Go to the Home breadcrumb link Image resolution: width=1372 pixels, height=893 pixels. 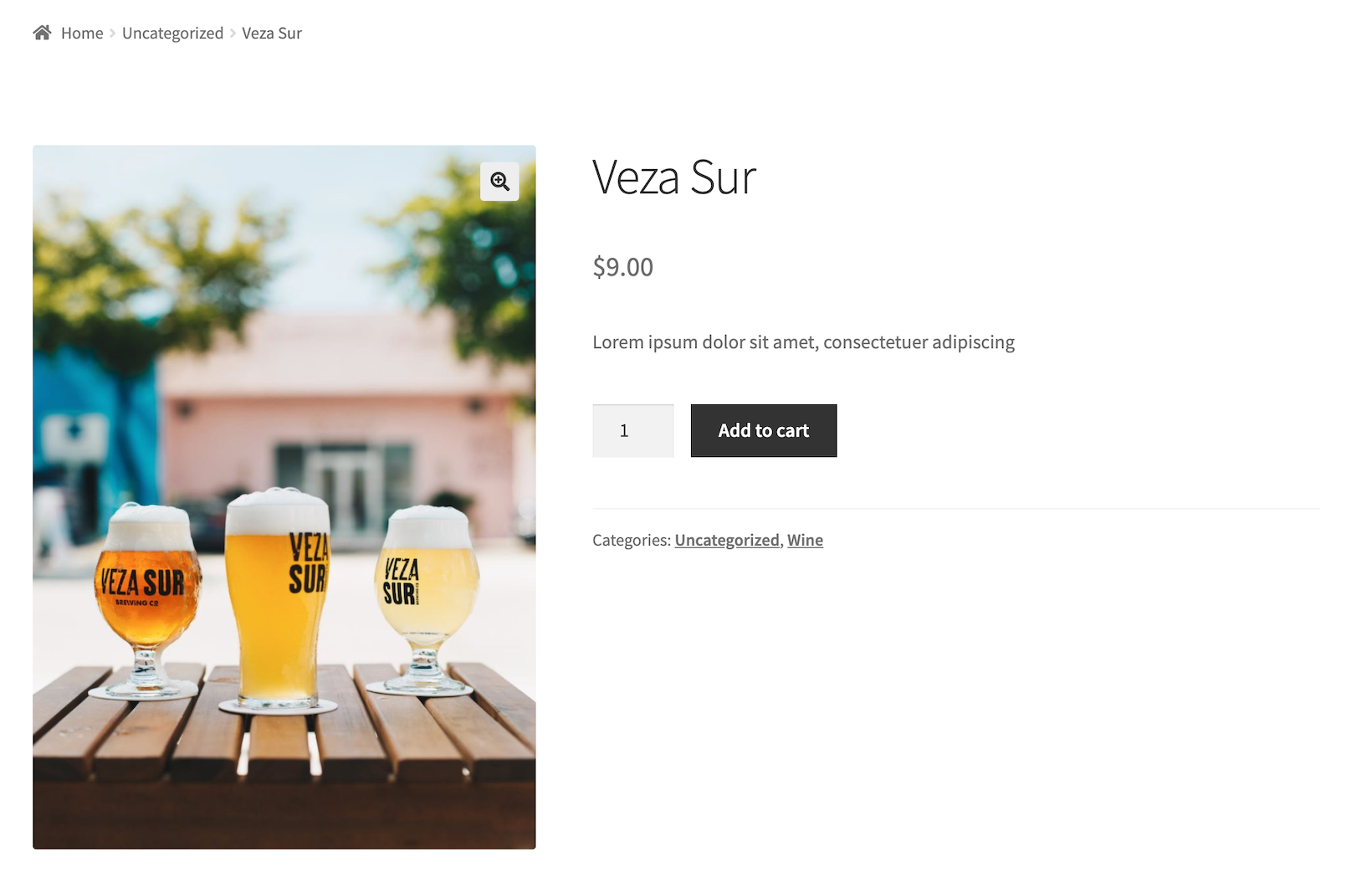point(82,33)
